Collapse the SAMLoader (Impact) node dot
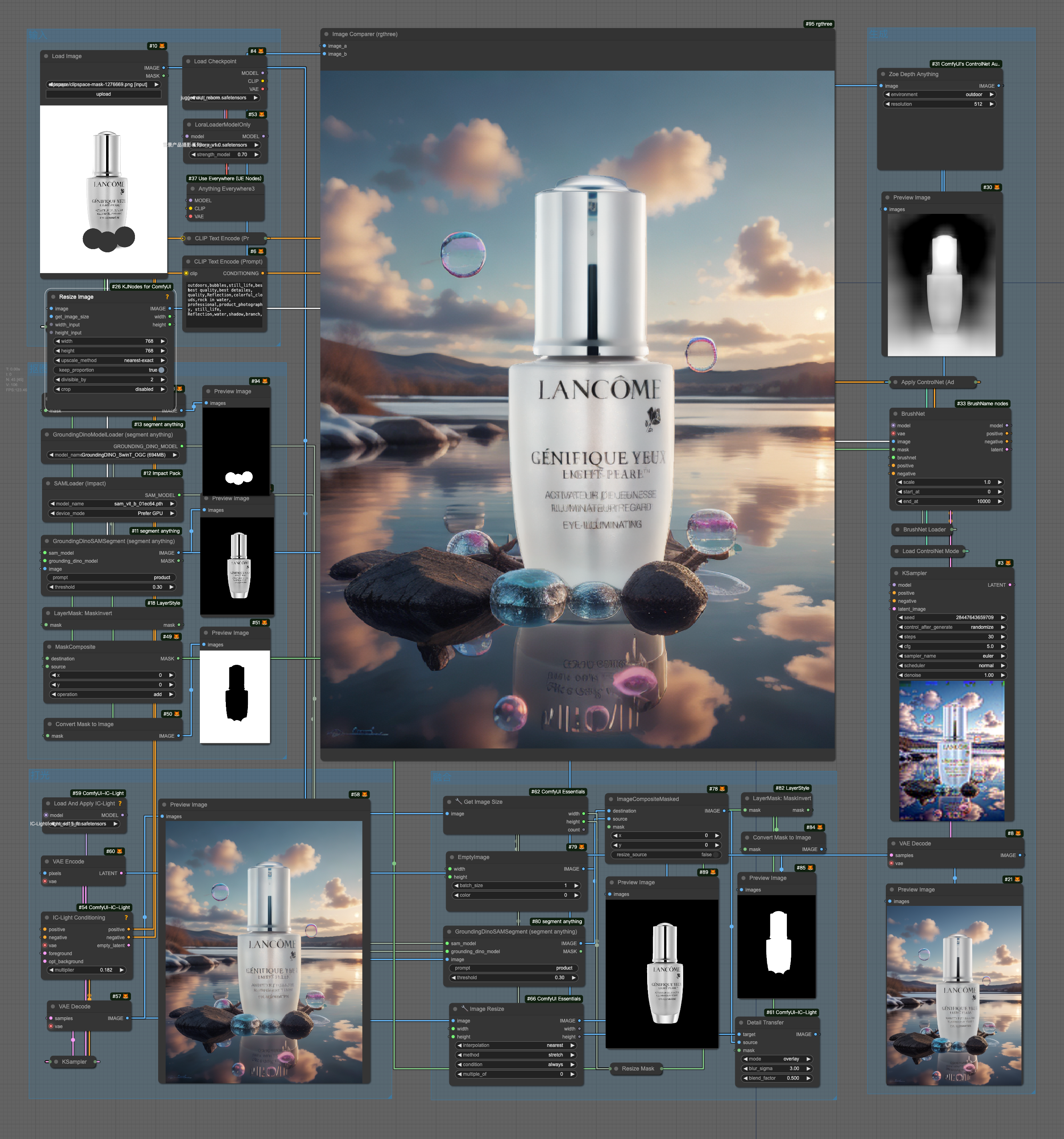1064x1139 pixels. pos(48,483)
